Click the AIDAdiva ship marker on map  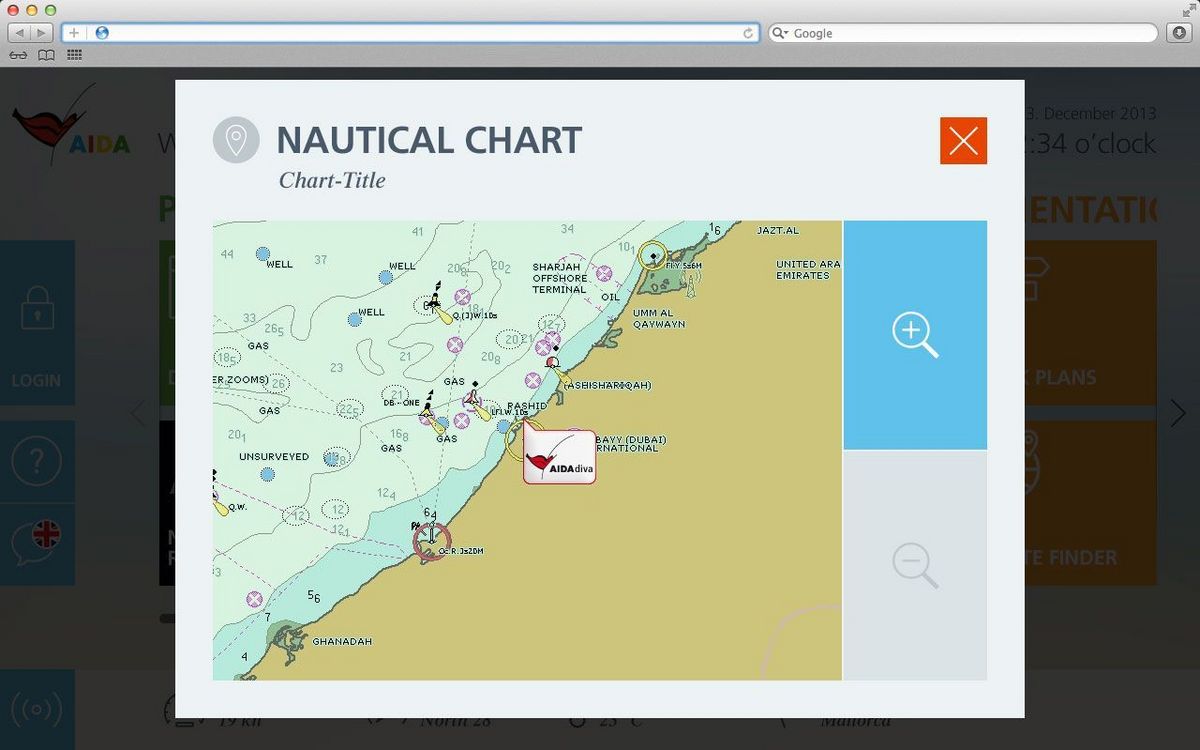pos(559,457)
